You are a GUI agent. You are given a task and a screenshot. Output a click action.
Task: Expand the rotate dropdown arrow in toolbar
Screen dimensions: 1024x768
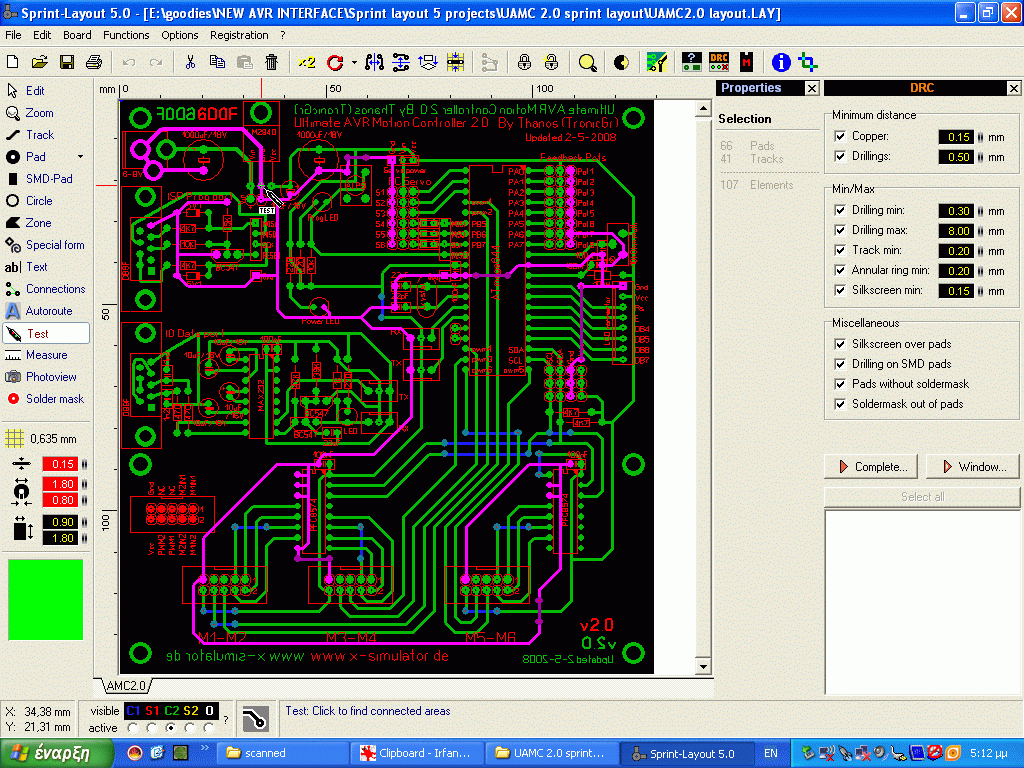354,63
